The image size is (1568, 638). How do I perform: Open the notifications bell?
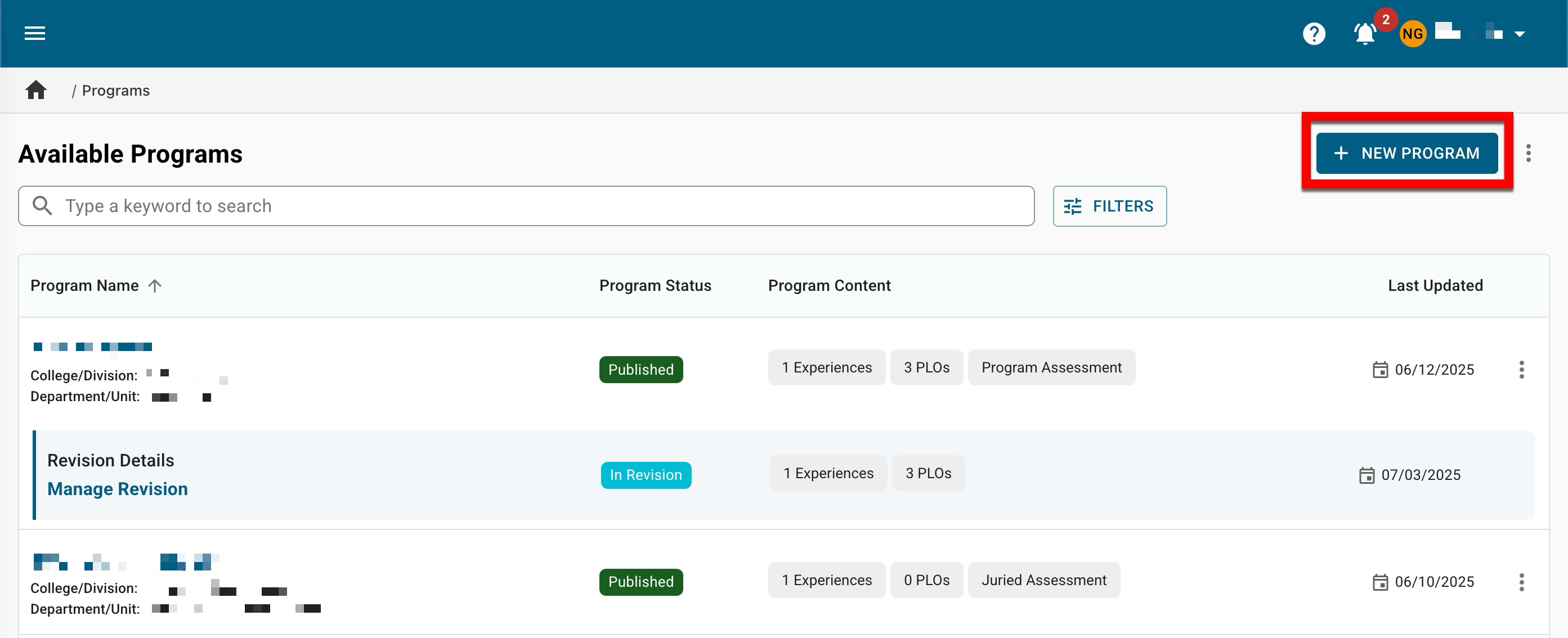[1365, 33]
